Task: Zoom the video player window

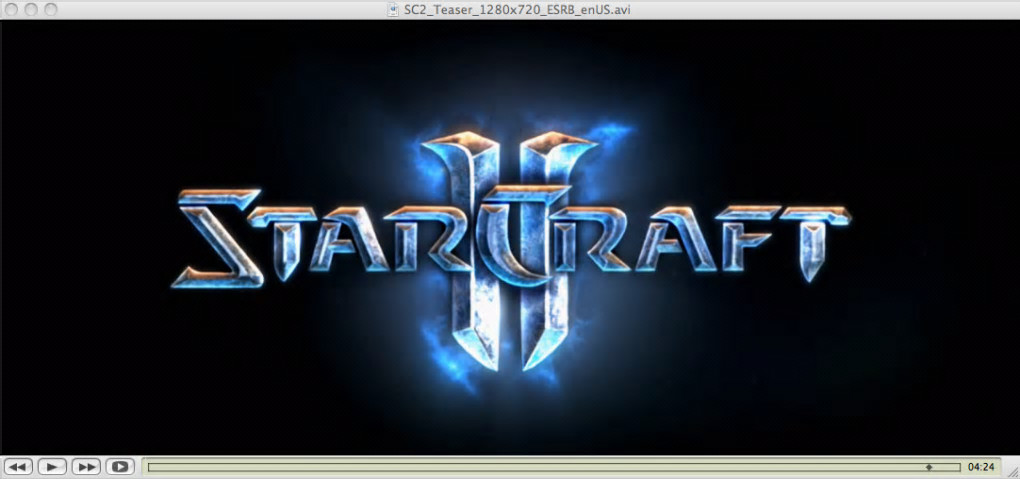Action: (50, 9)
